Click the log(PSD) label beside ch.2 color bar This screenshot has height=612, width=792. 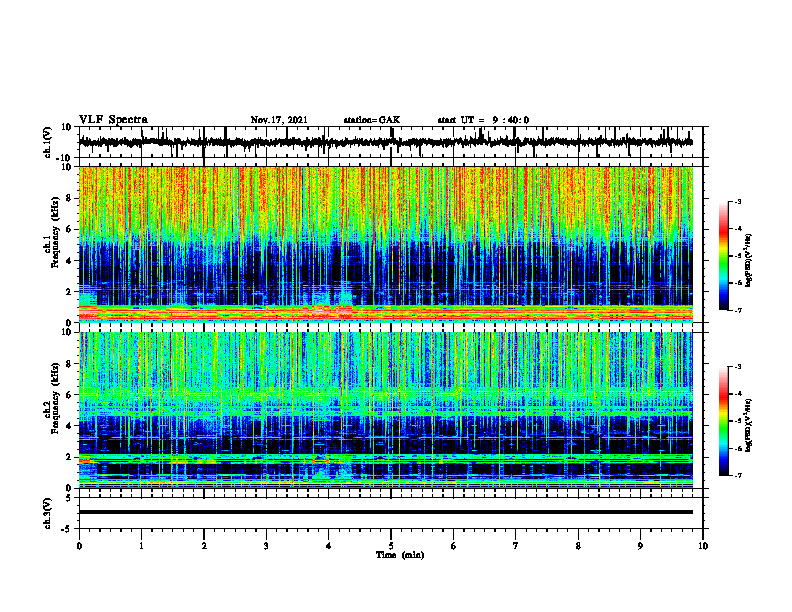point(749,425)
